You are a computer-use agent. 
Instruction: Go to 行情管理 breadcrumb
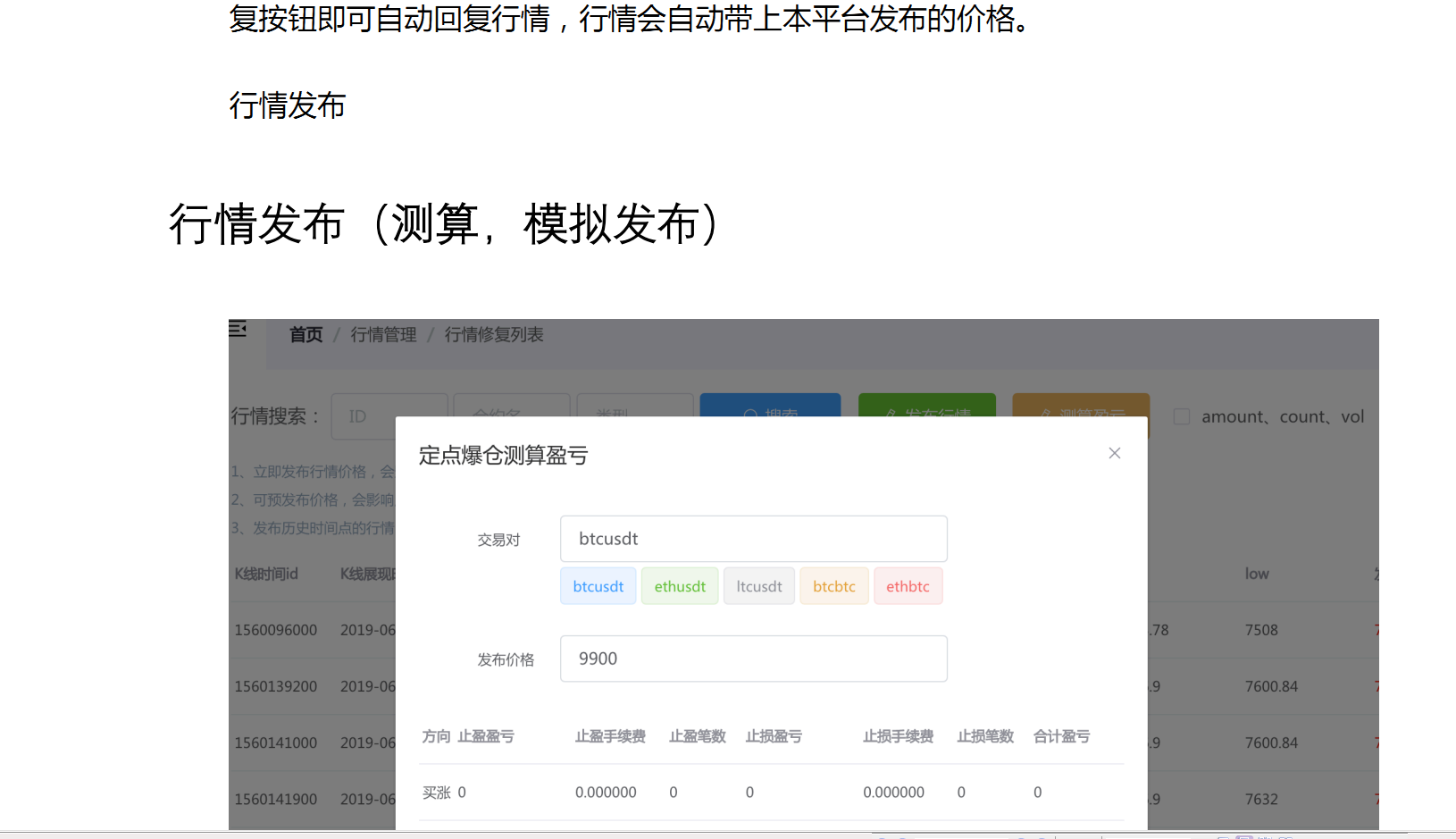pos(383,334)
